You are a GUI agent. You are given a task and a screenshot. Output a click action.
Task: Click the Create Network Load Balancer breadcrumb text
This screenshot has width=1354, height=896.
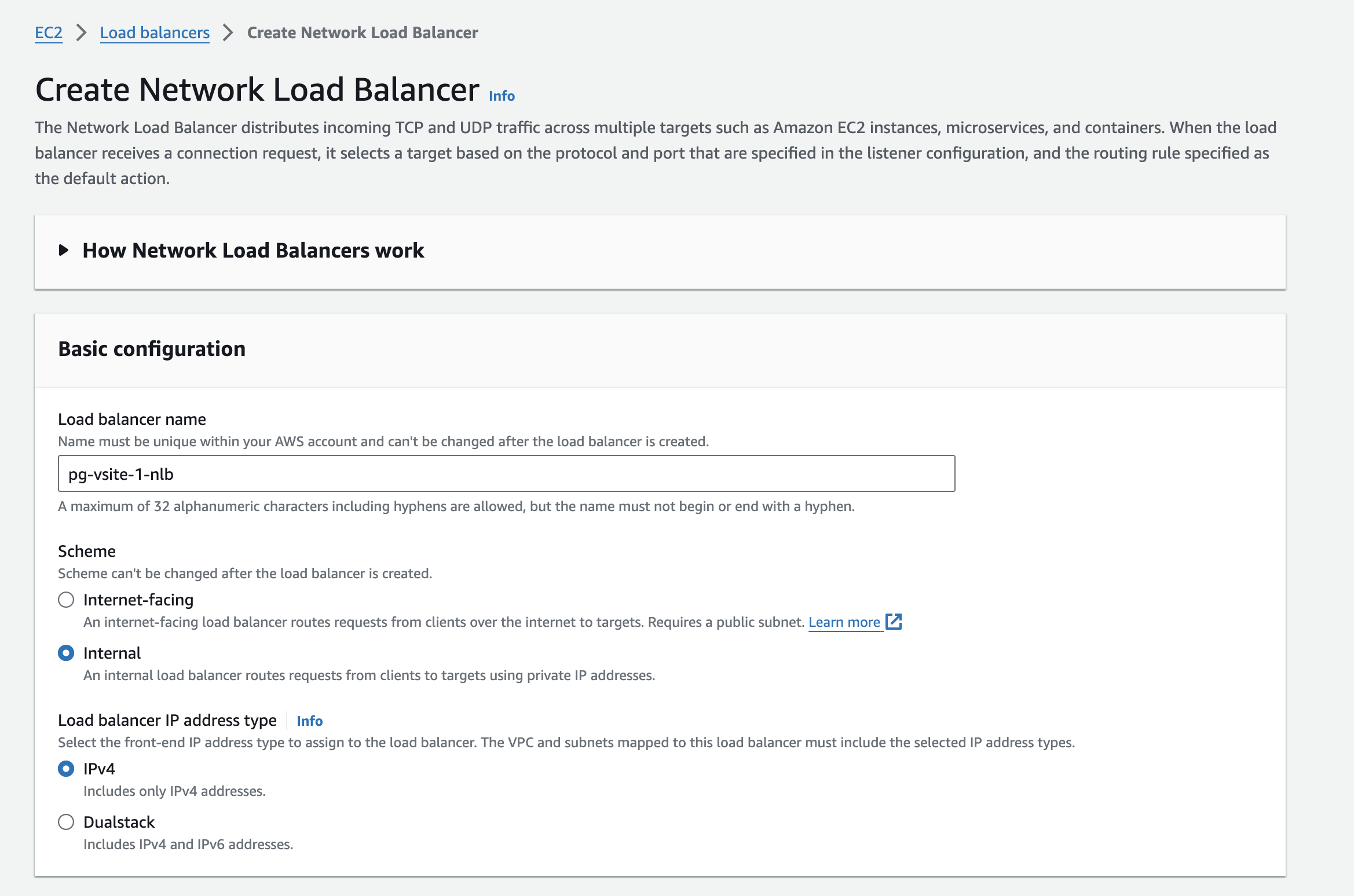point(363,32)
